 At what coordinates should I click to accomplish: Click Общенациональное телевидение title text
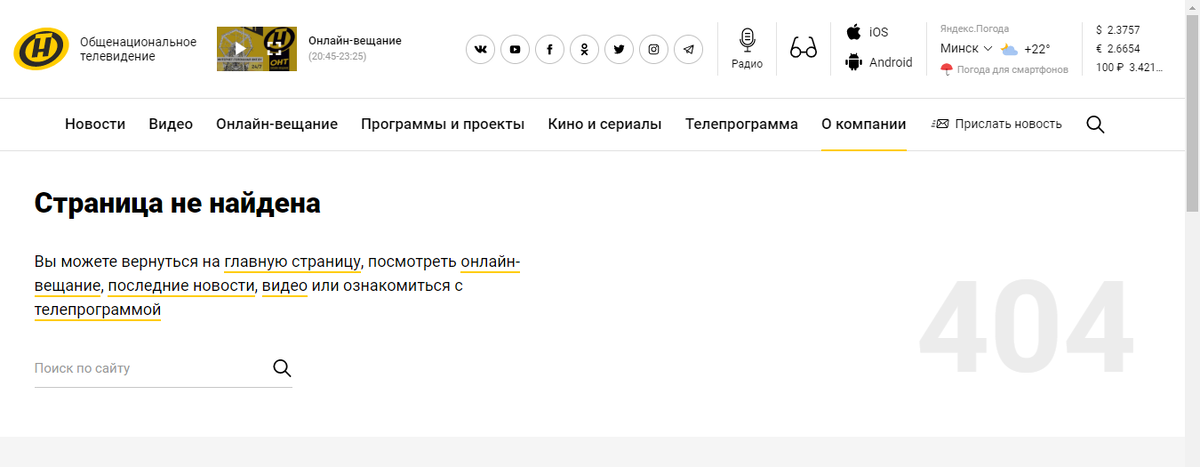[138, 48]
